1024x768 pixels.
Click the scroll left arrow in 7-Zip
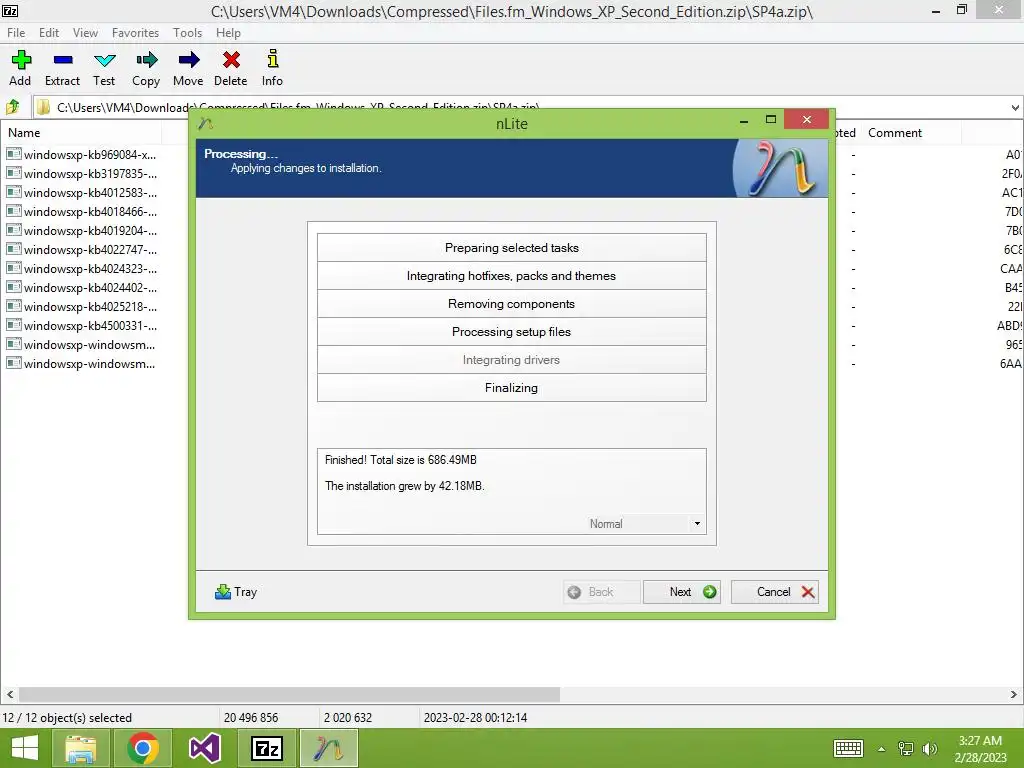coord(9,694)
